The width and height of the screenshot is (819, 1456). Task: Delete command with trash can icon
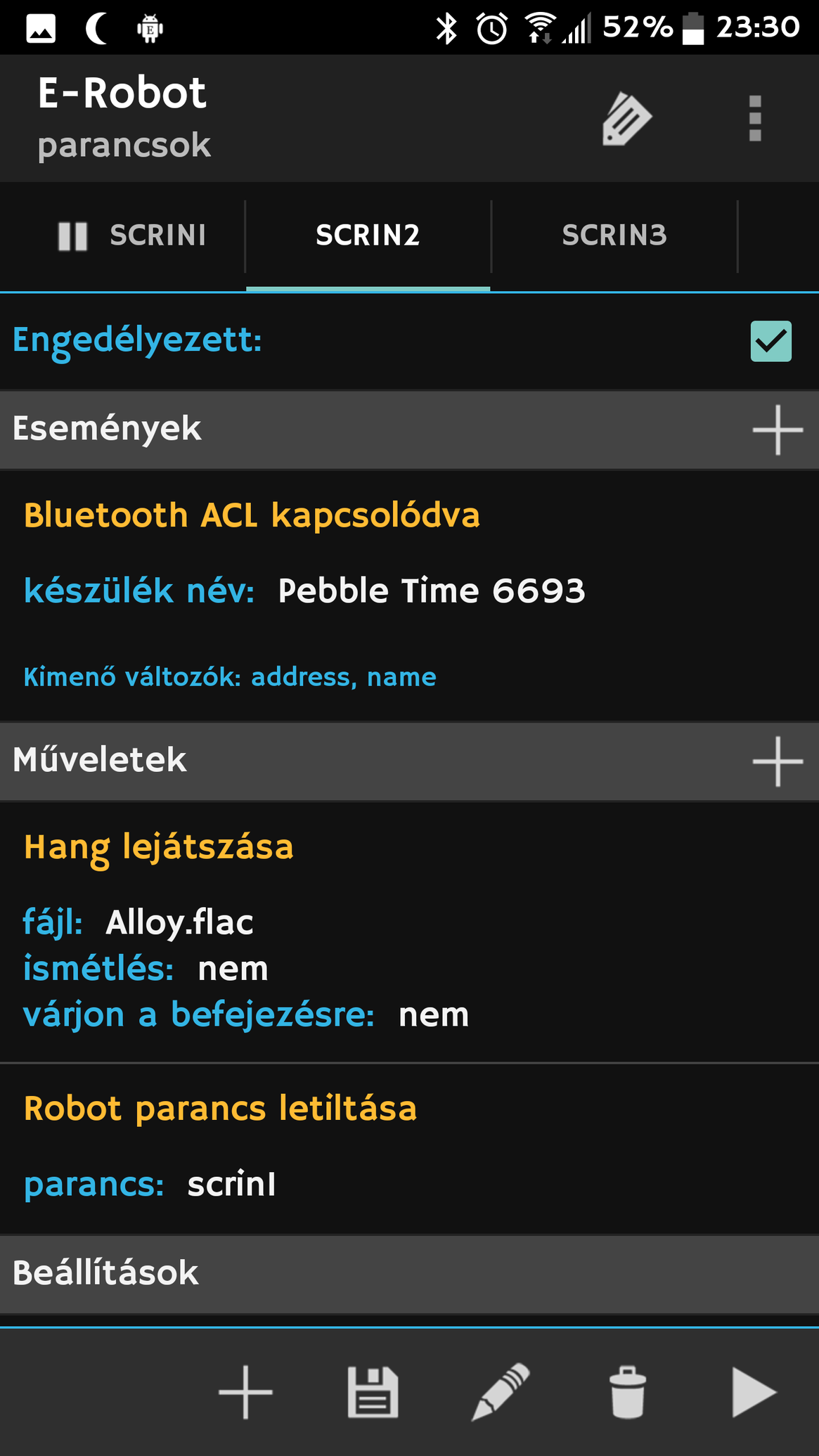[x=627, y=1392]
